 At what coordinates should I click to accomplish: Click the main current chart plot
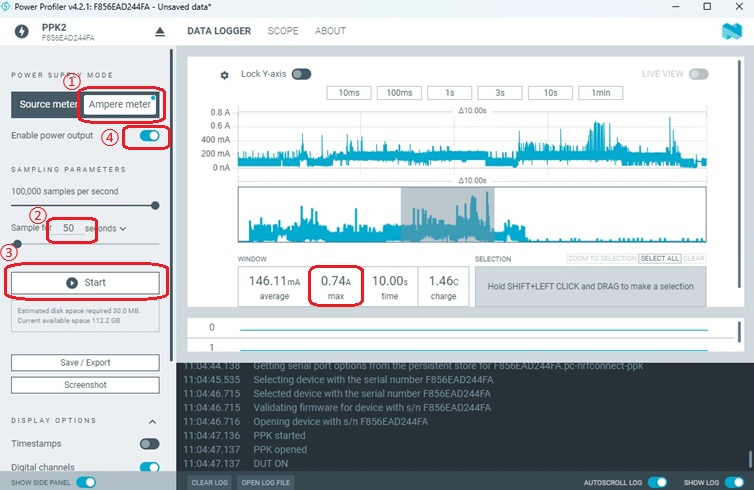click(472, 140)
